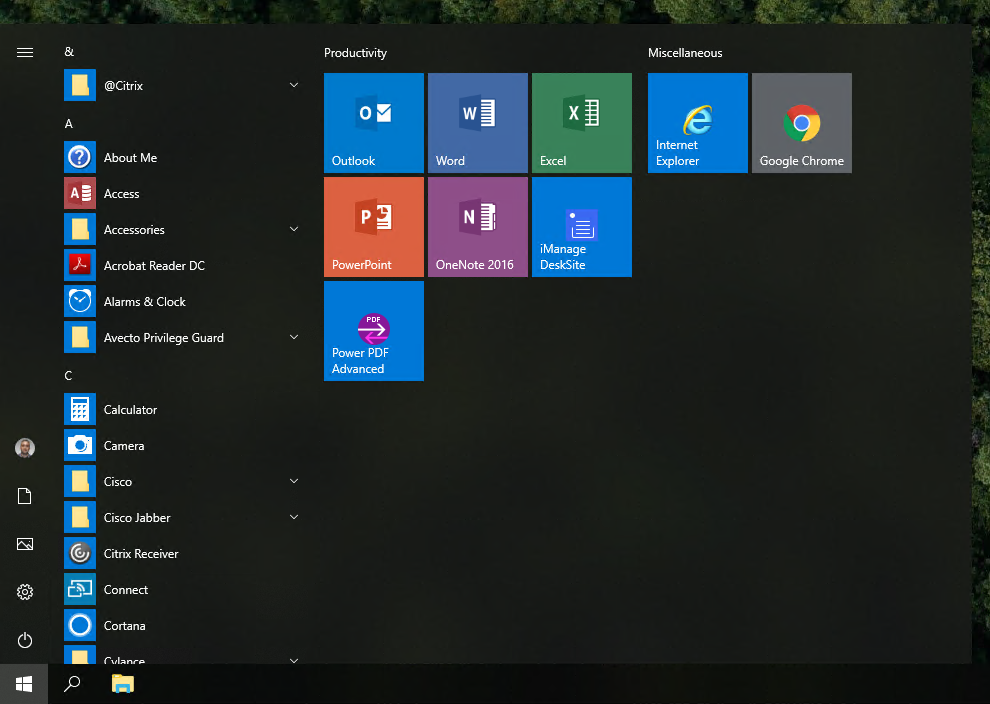Click the & letter header
The height and width of the screenshot is (704, 990).
(x=69, y=52)
